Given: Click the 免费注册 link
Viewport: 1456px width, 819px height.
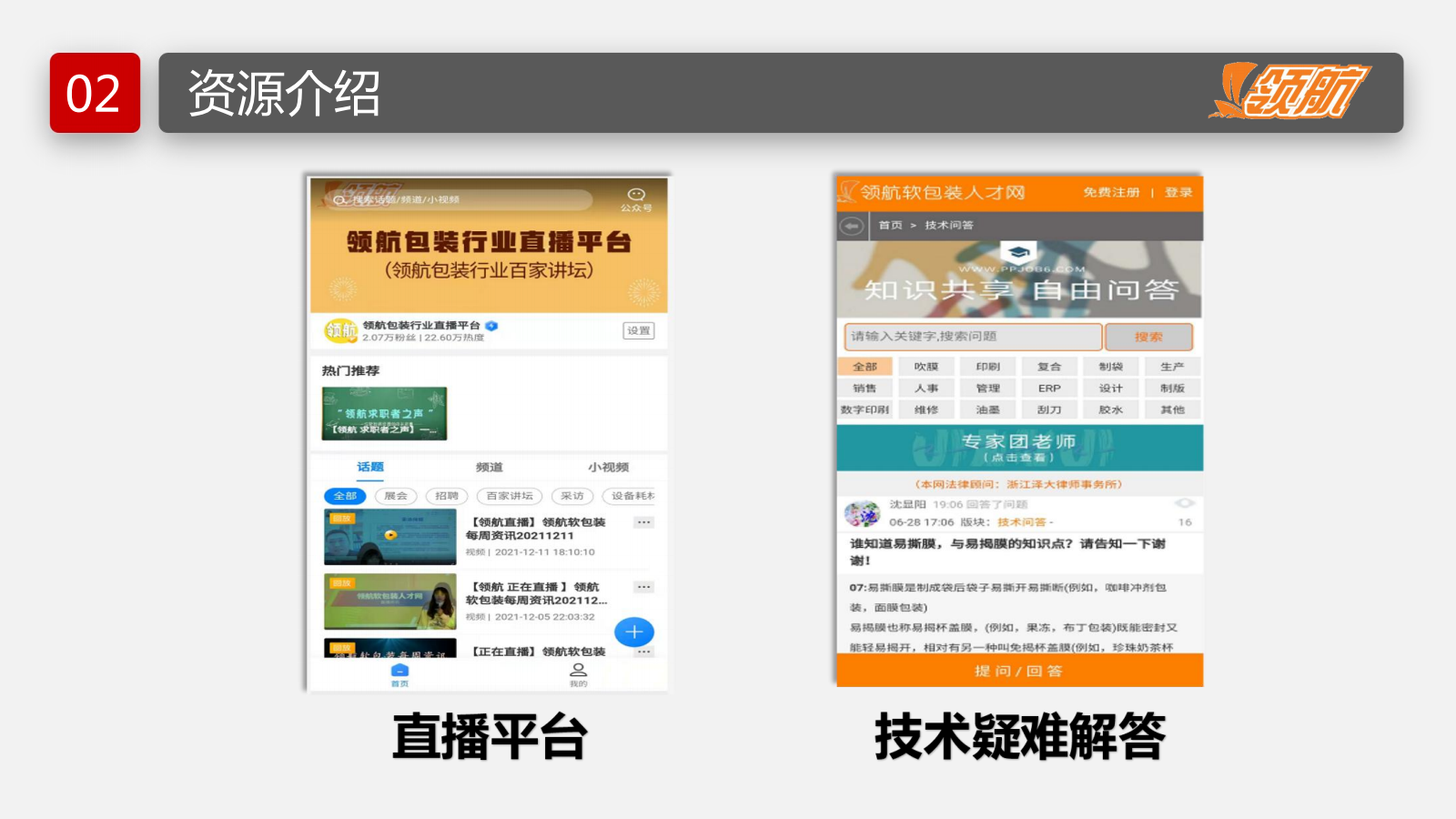Looking at the screenshot, I should pyautogui.click(x=1112, y=192).
